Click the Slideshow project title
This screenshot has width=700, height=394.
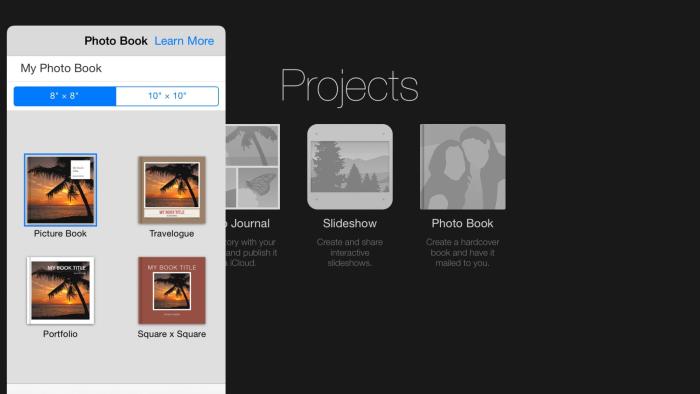click(350, 224)
